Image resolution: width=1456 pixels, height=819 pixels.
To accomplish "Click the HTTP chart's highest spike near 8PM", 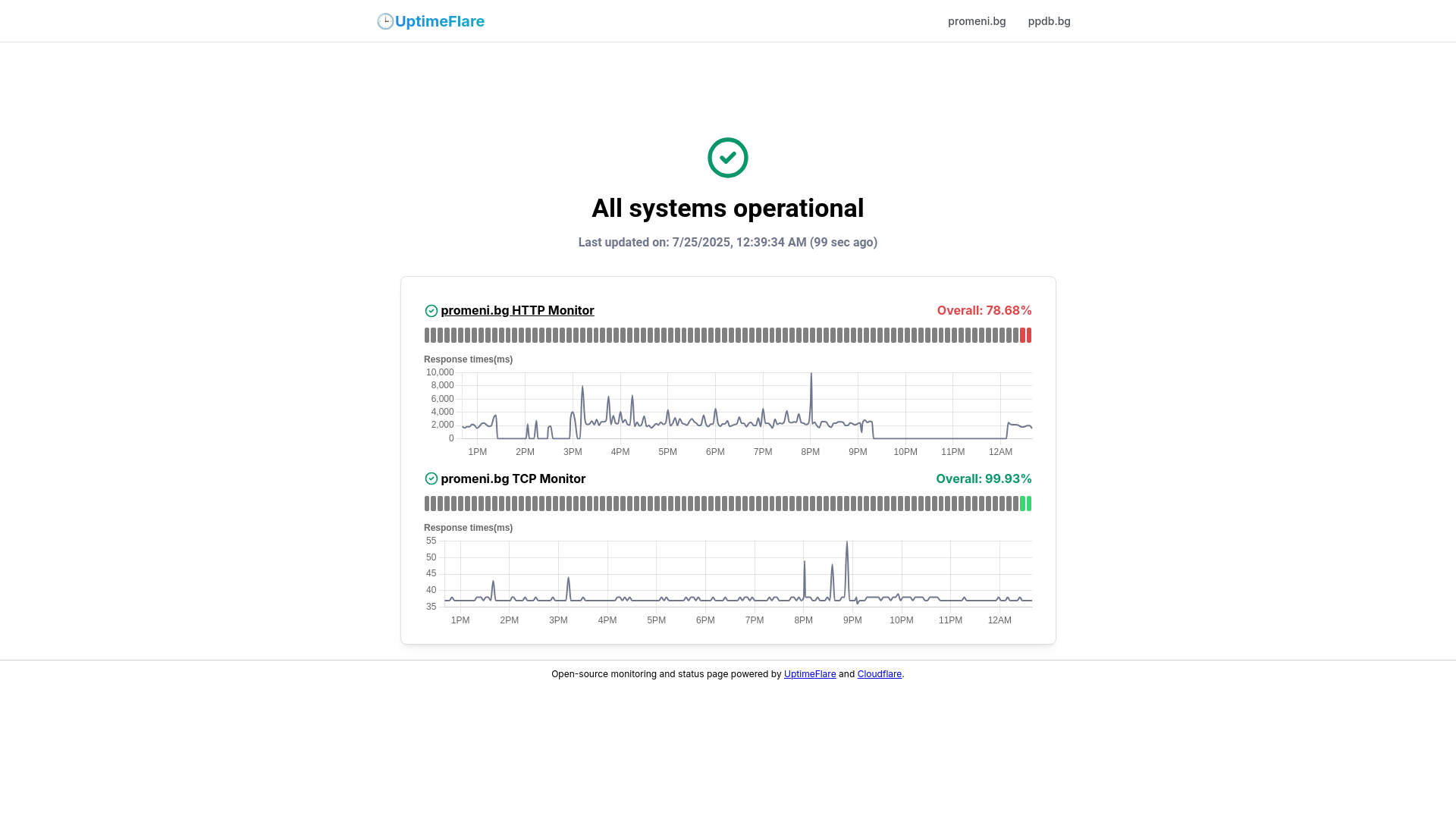I will [x=811, y=375].
